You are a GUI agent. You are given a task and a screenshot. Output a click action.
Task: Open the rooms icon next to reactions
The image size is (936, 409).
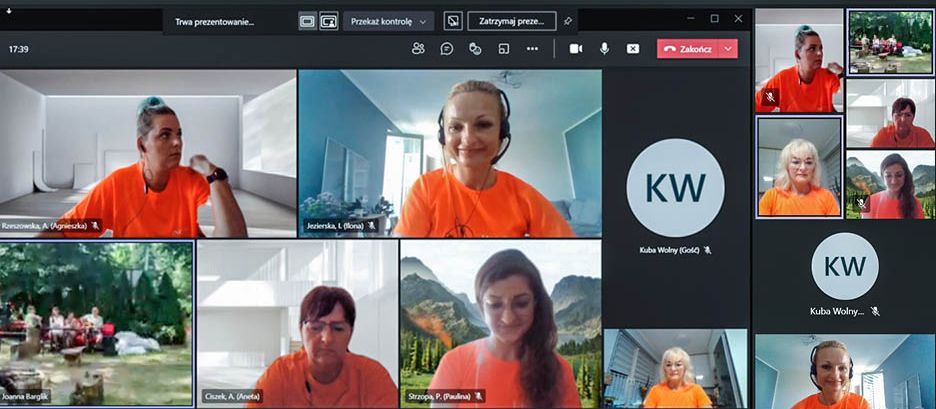click(x=504, y=48)
